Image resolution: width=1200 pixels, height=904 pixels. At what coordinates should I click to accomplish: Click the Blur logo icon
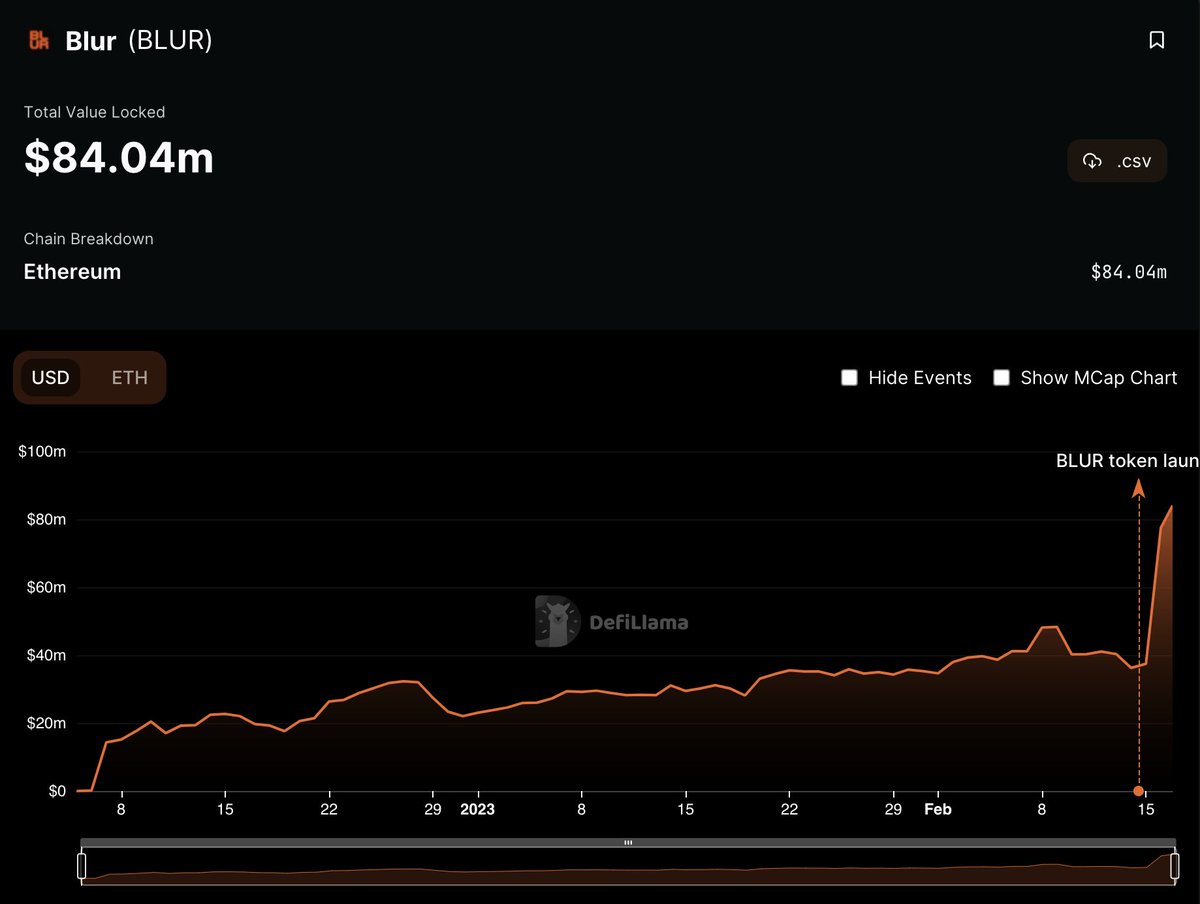click(39, 40)
